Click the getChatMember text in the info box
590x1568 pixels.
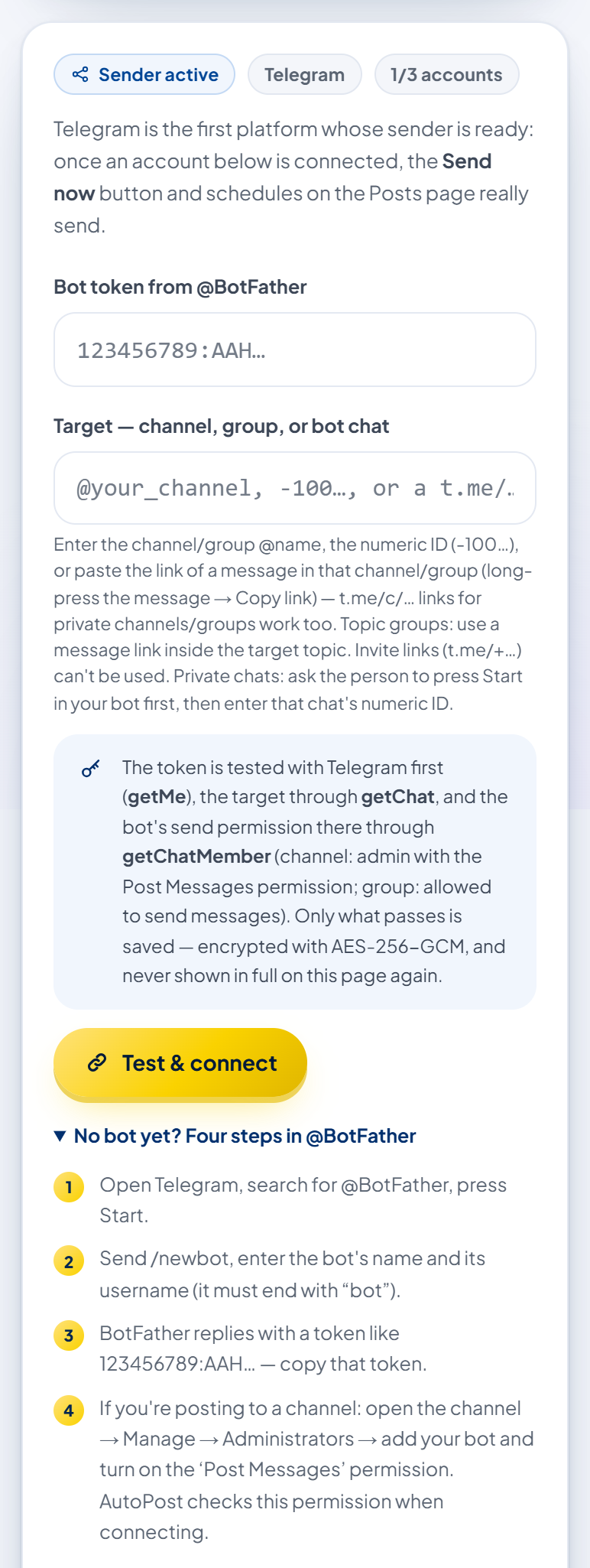196,856
